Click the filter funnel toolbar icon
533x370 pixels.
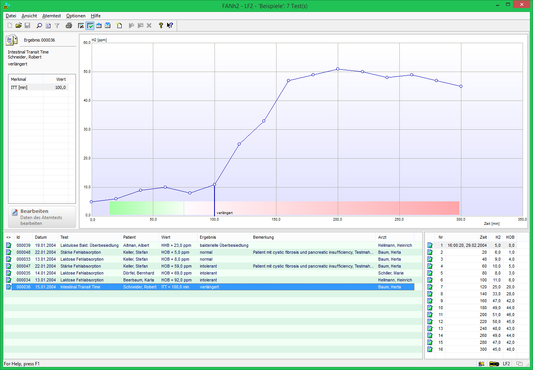click(57, 26)
